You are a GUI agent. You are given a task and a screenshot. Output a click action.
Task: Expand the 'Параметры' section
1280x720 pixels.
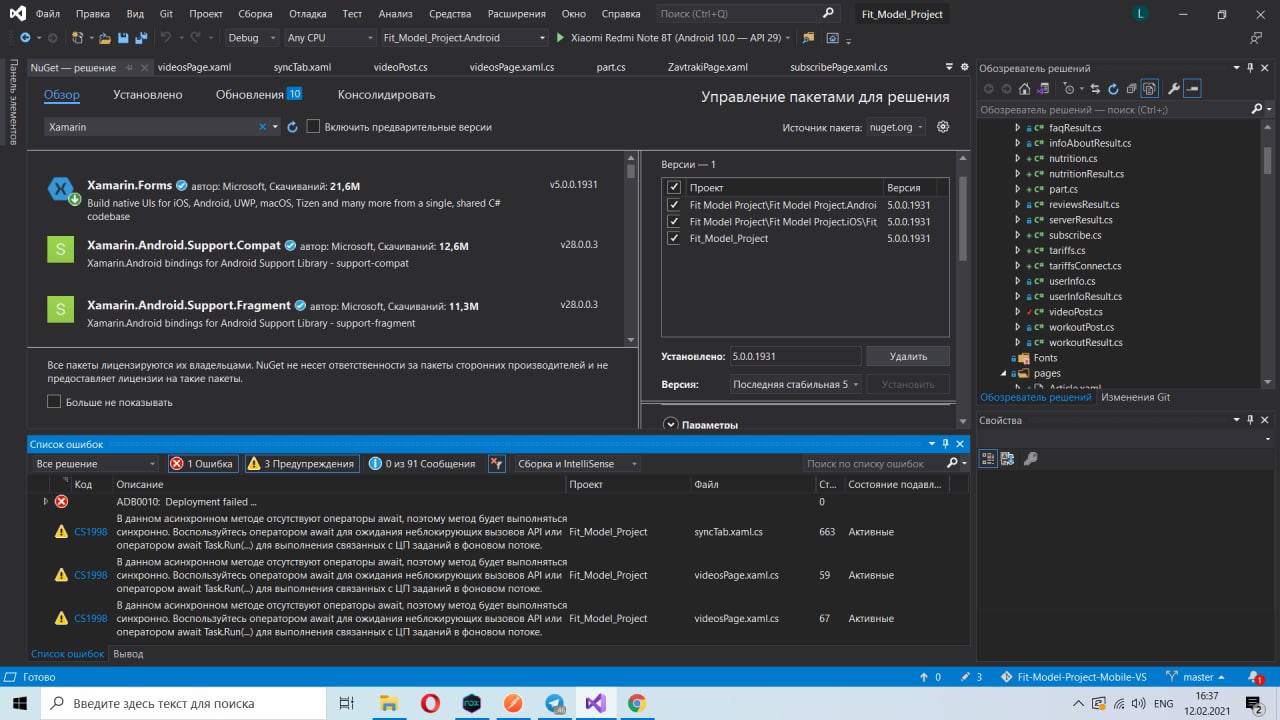pos(671,425)
